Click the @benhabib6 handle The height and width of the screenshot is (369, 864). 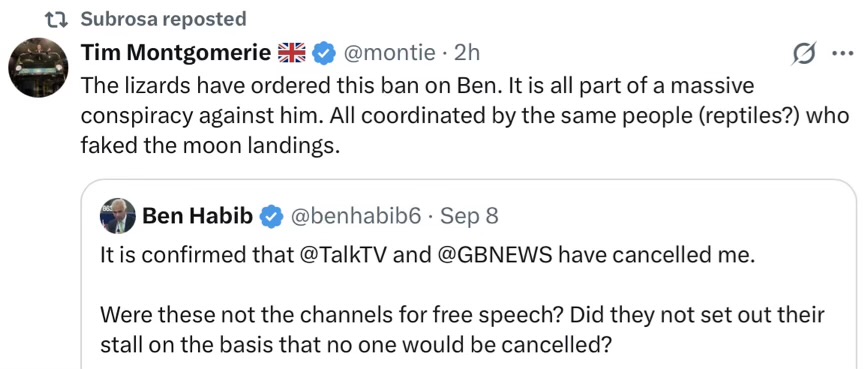(x=355, y=218)
